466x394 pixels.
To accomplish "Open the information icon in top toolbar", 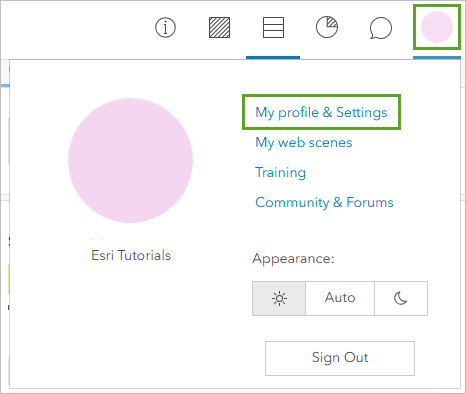I will tap(165, 27).
